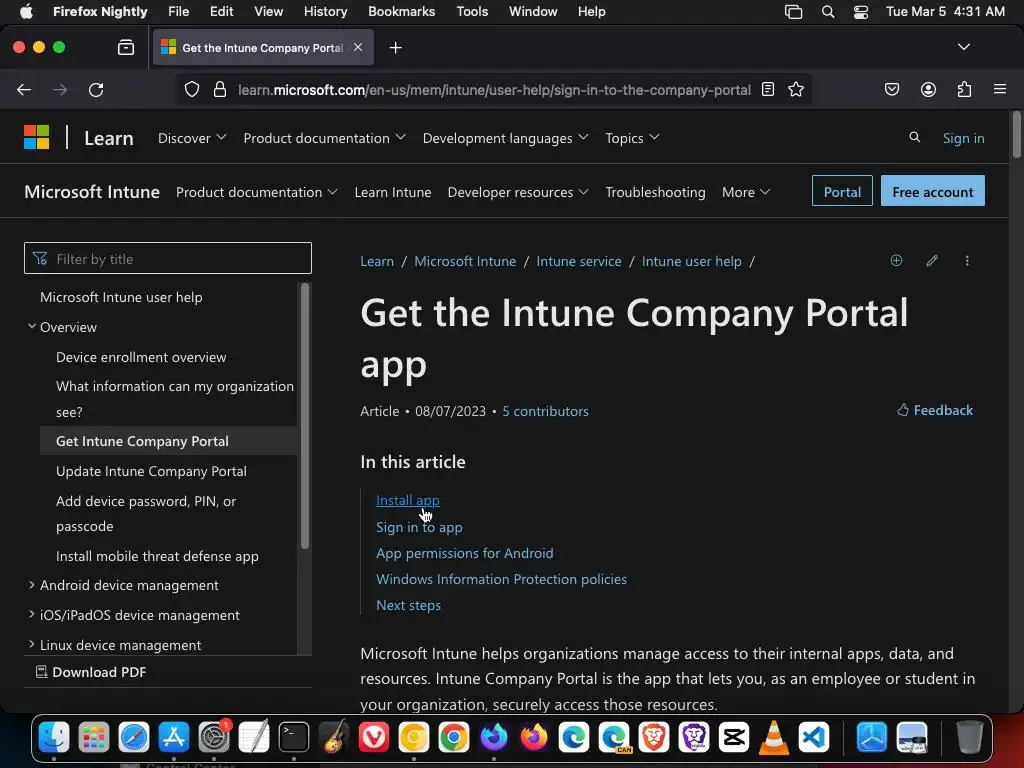Image resolution: width=1024 pixels, height=768 pixels.
Task: Click the Microsoft logo
Action: [x=37, y=138]
